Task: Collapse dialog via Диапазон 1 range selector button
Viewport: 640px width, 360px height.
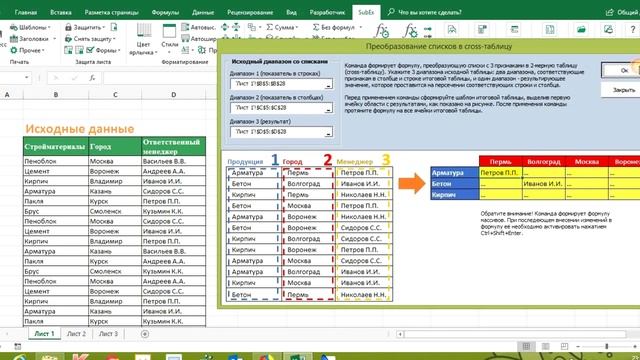Action: tap(328, 84)
